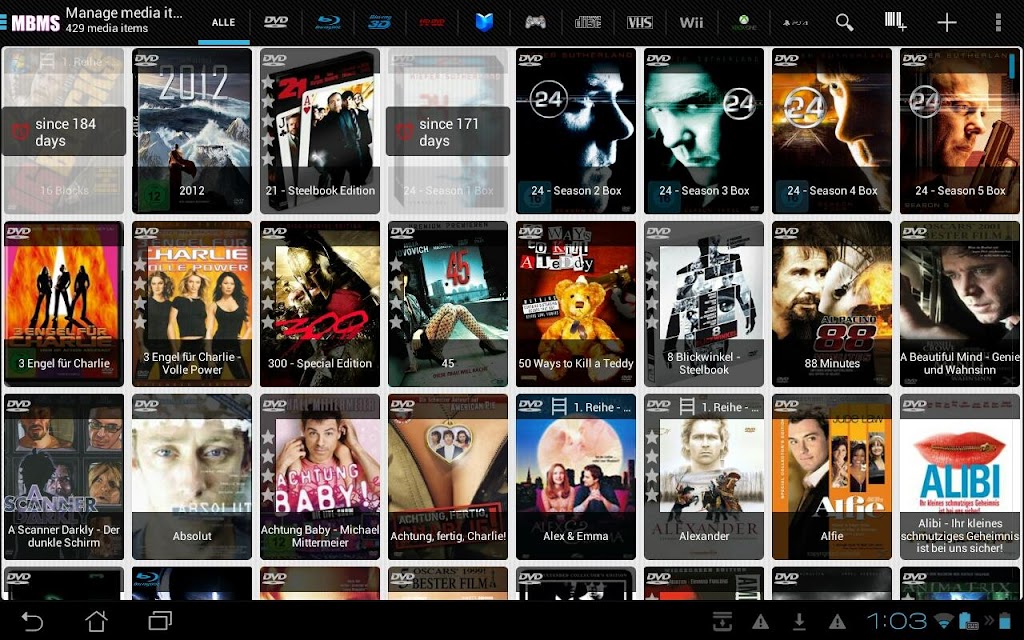1024x640 pixels.
Task: Filter by Compact Disc icon
Action: pyautogui.click(x=588, y=22)
